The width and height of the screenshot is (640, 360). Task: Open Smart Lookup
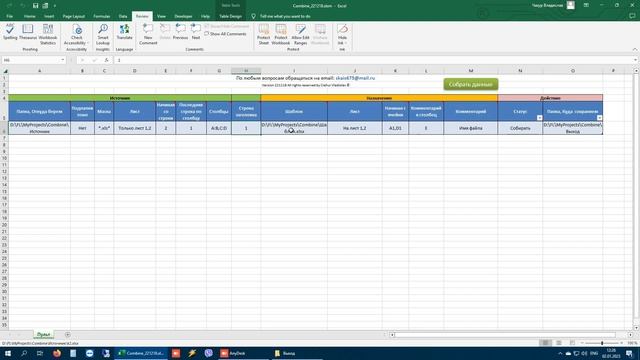(103, 34)
